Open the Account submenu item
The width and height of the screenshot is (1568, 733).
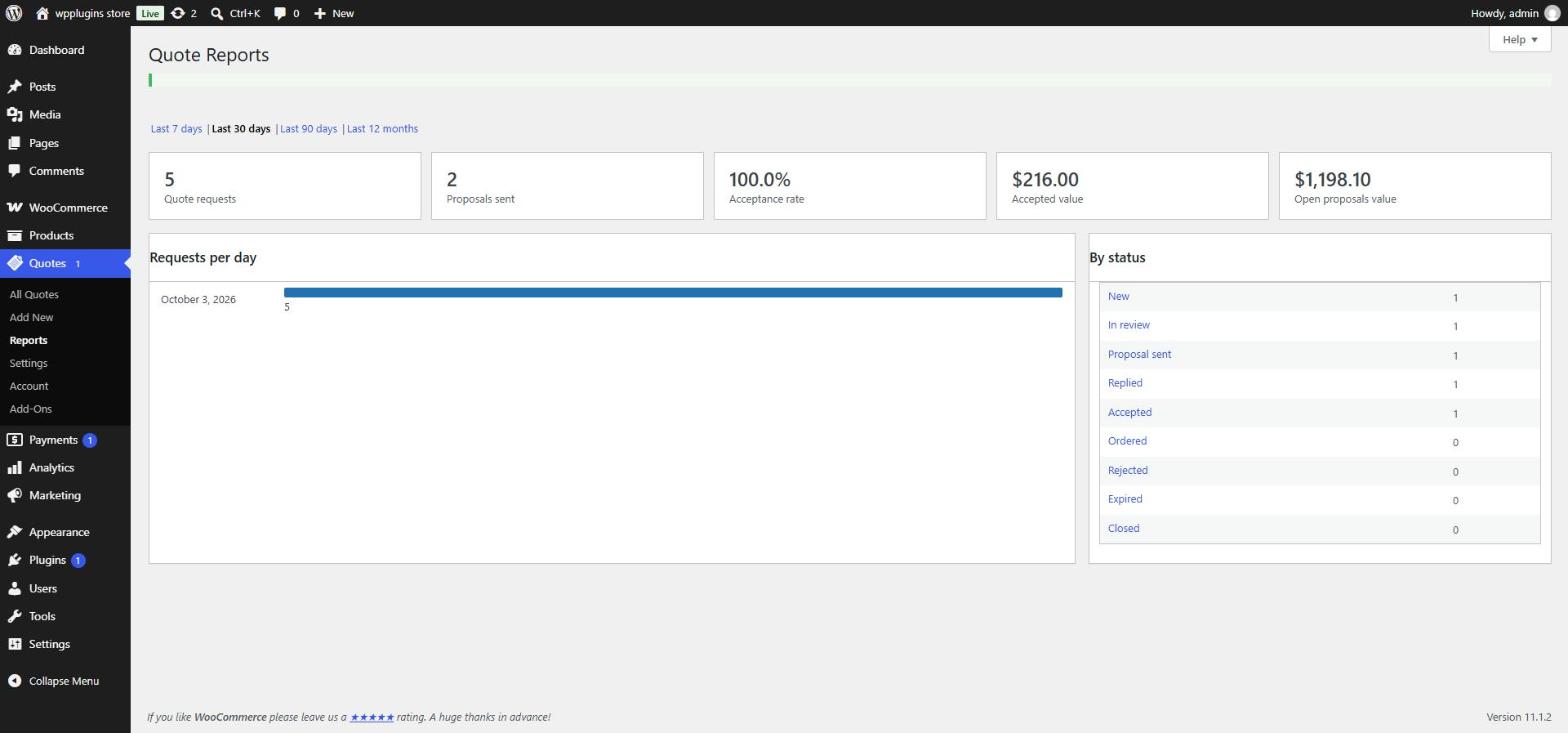tap(29, 387)
